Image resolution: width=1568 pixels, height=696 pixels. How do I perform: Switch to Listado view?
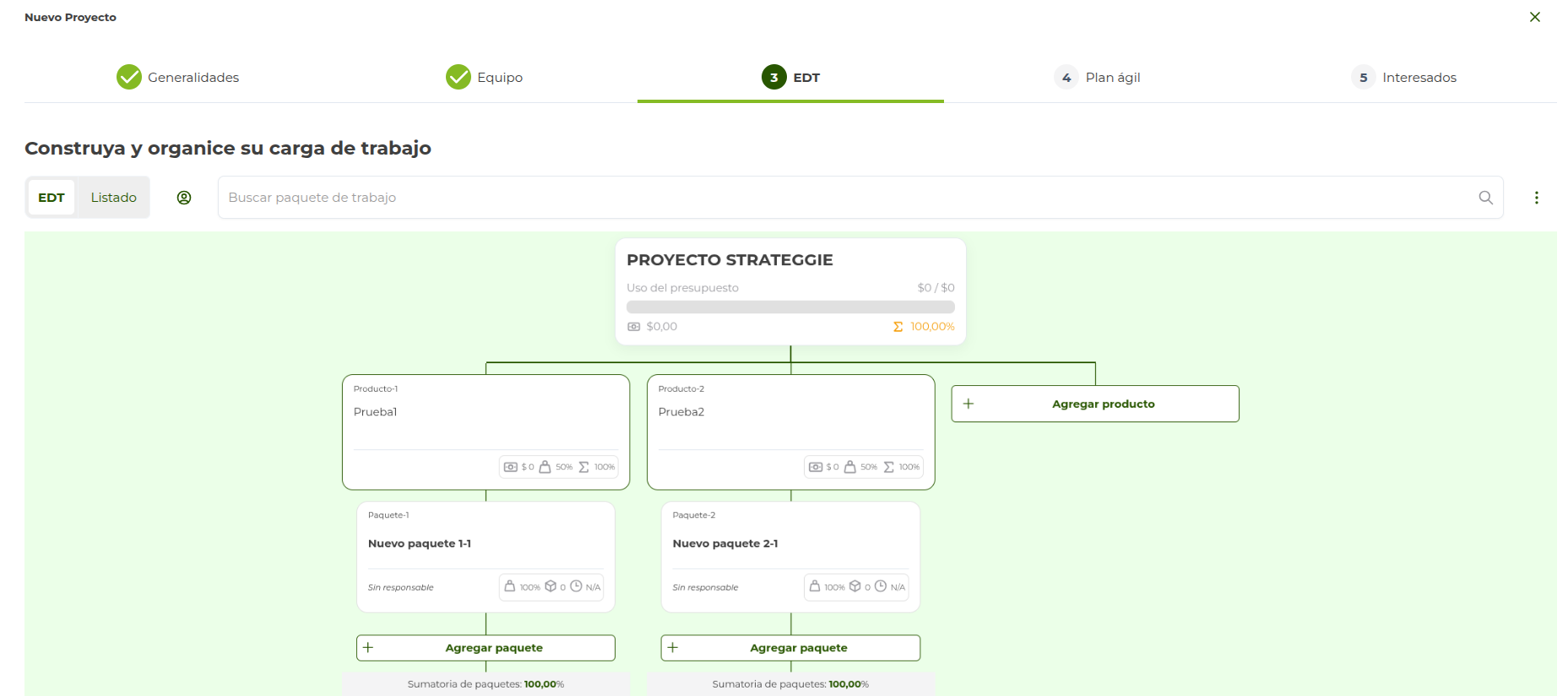click(x=113, y=198)
